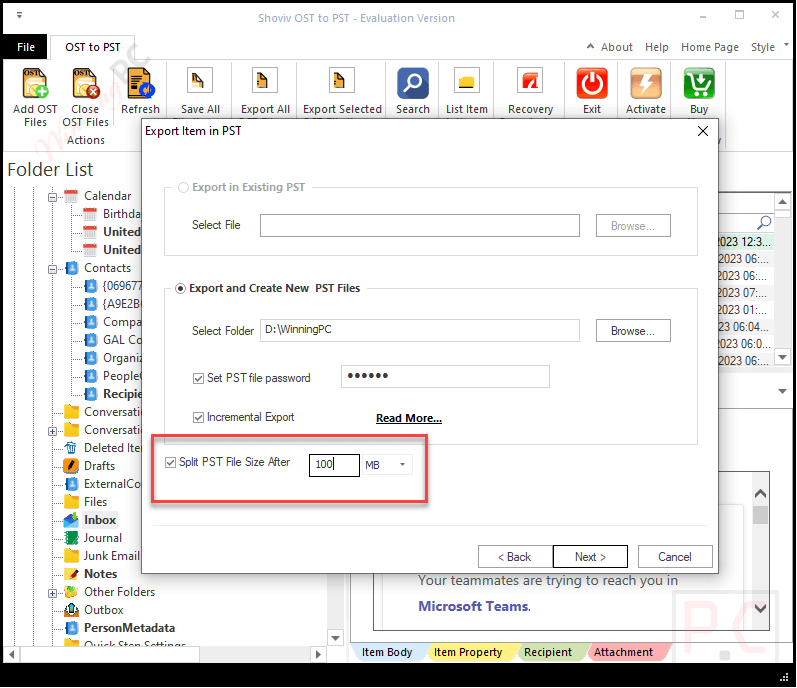The image size is (797, 688).
Task: Open the quick access toolbar dropdown
Action: [x=19, y=15]
